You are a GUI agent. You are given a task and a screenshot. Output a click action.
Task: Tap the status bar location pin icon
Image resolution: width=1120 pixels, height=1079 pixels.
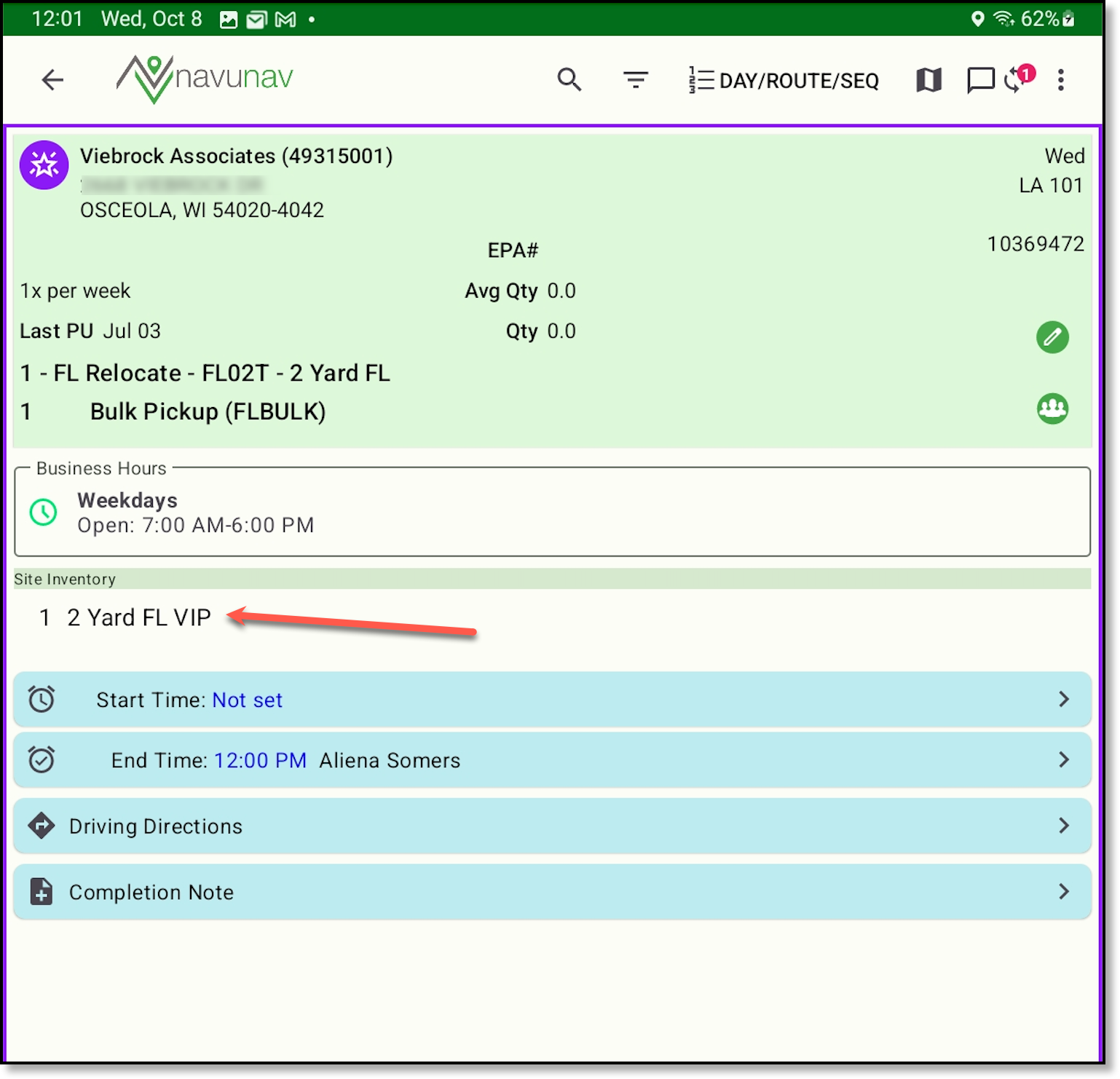click(x=978, y=19)
